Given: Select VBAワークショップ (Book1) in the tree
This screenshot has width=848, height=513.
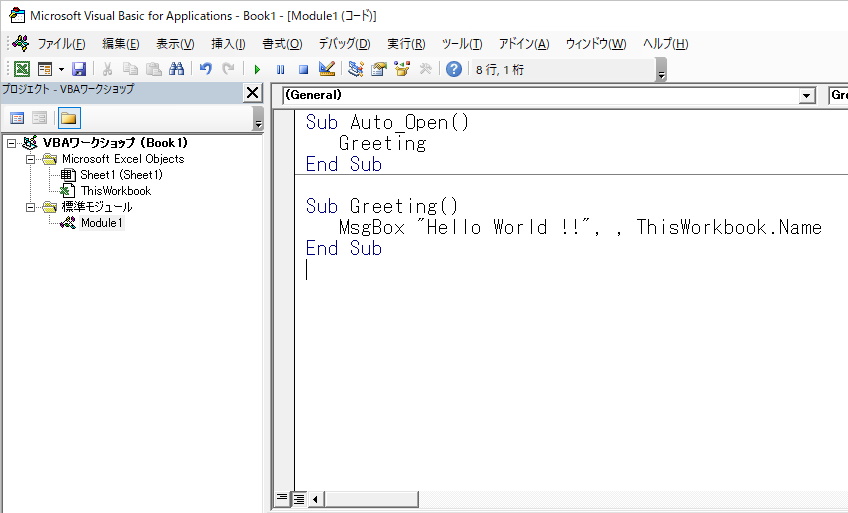Looking at the screenshot, I should (115, 143).
